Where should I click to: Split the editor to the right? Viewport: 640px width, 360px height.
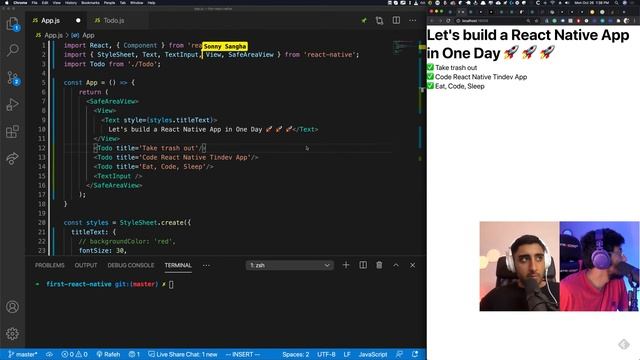click(x=396, y=20)
